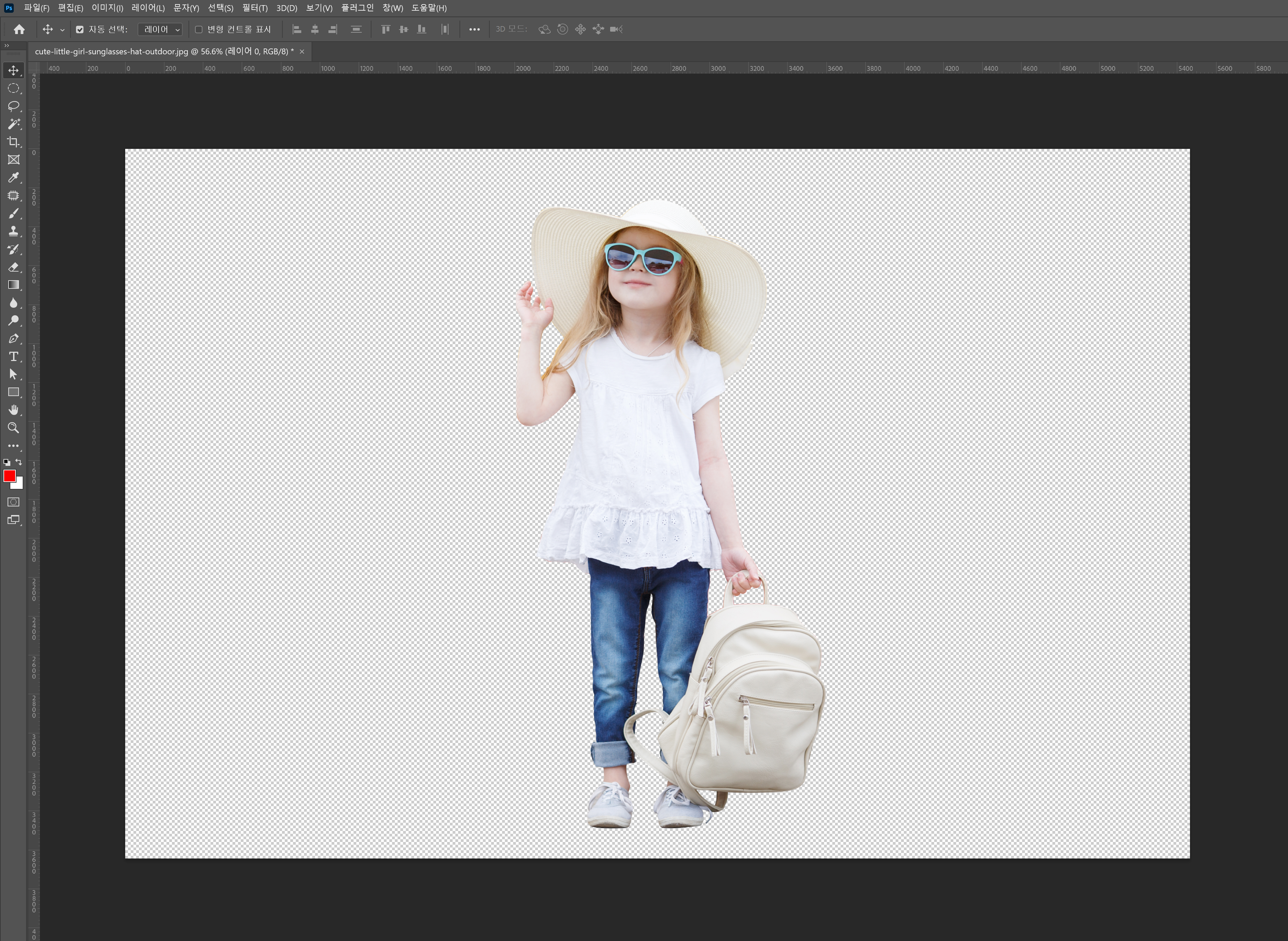Swap foreground and background colors
The image size is (1288, 941).
pos(19,462)
